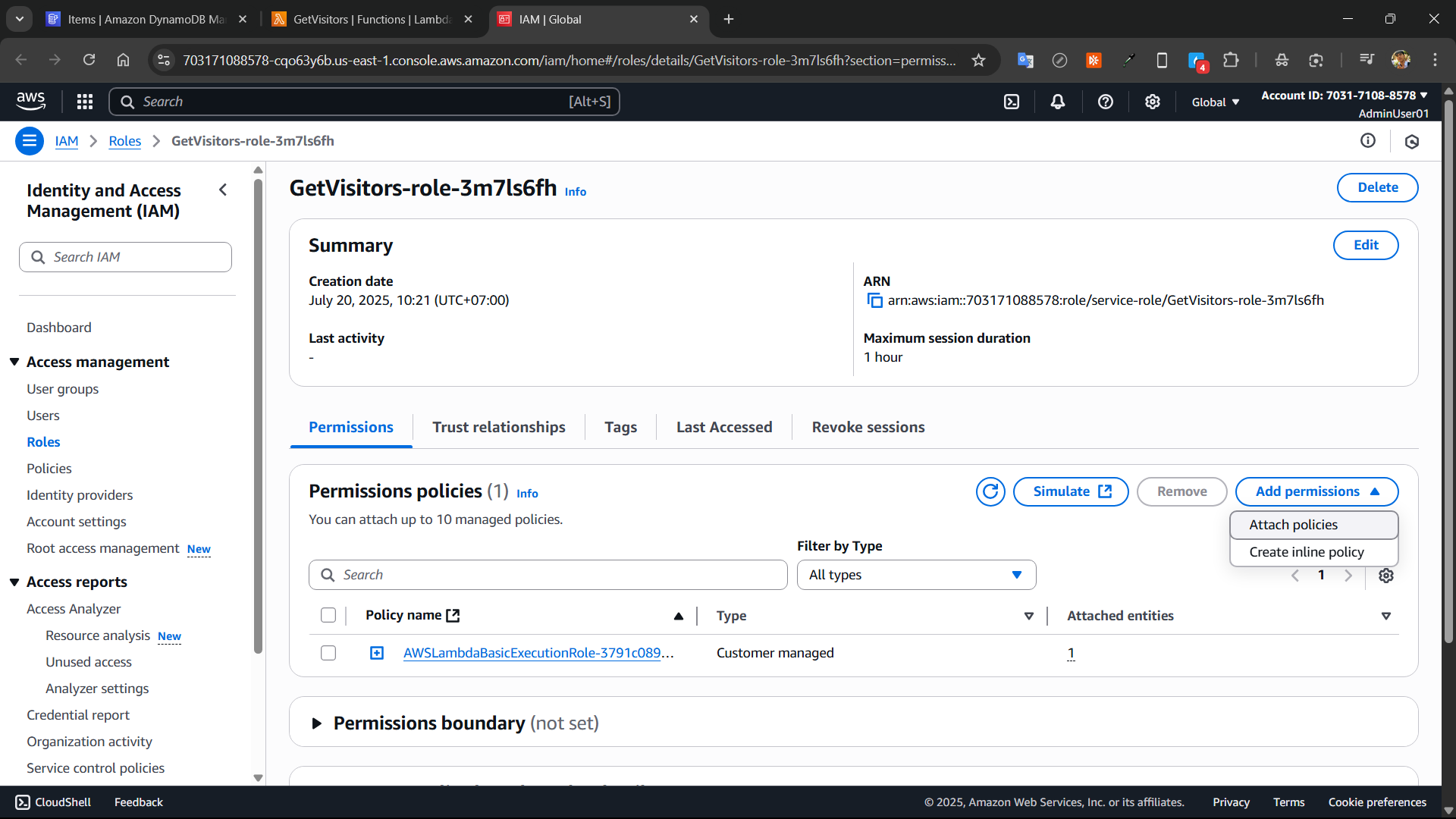
Task: Open table preferences gear in policies table
Action: [1386, 576]
